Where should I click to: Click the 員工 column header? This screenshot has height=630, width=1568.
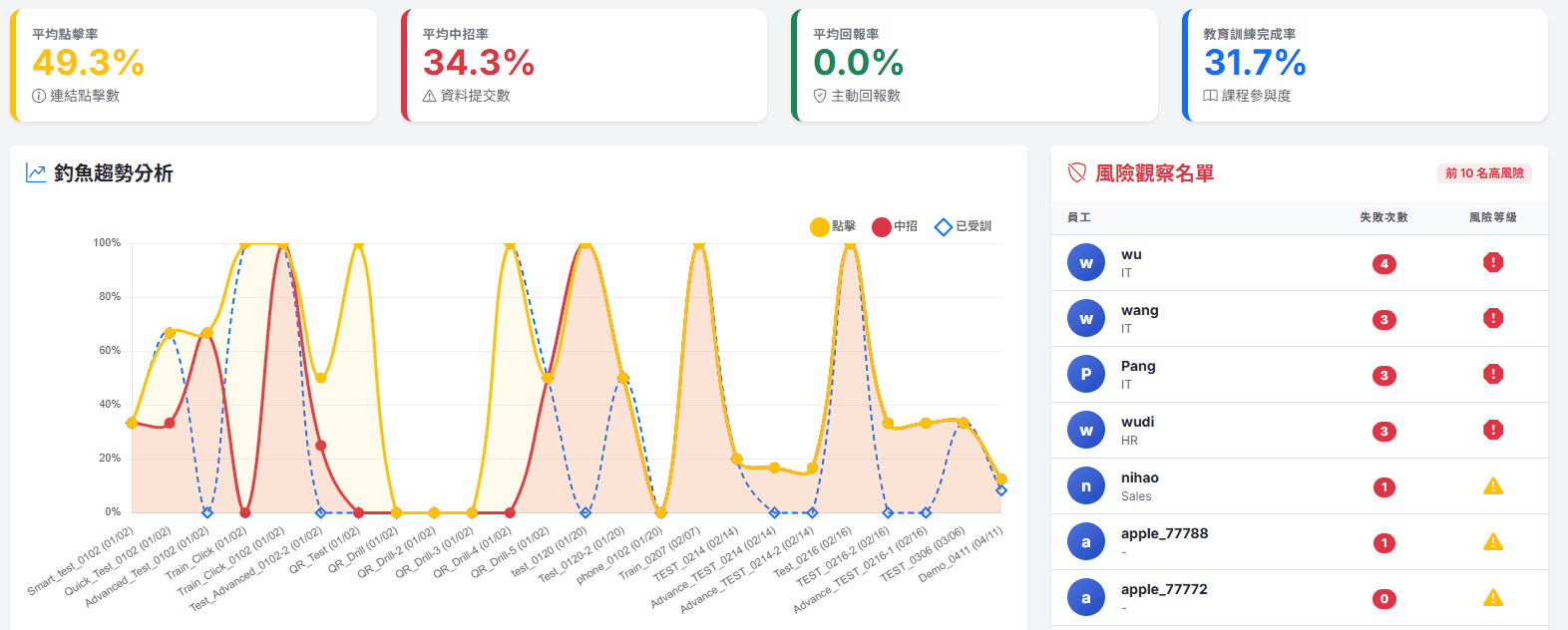pos(1079,217)
